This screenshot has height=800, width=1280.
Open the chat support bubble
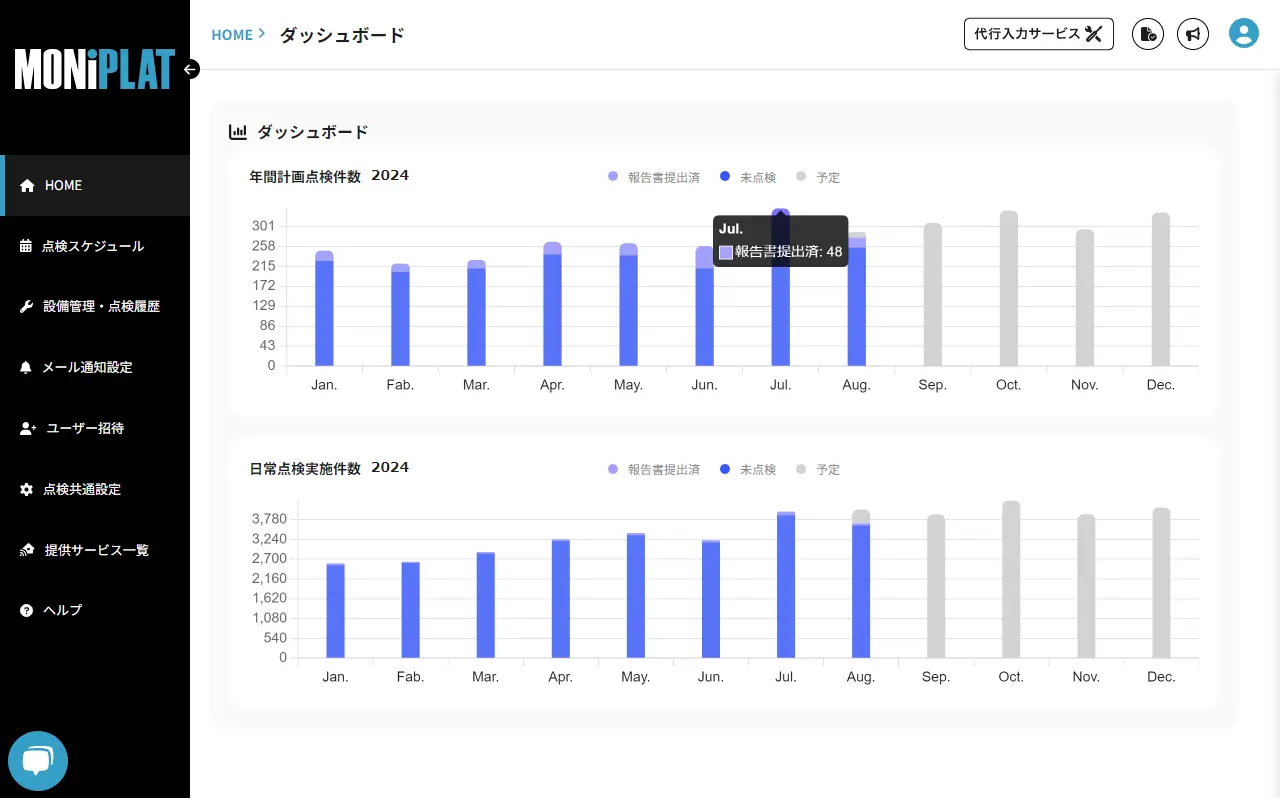pyautogui.click(x=38, y=761)
